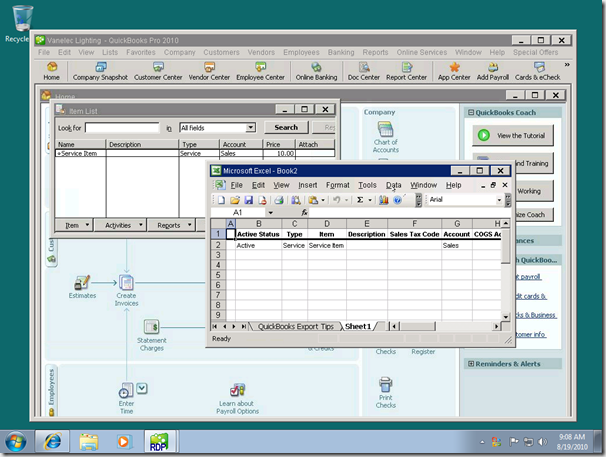Screen dimensions: 606x457
Task: Click the AutoSum sigma icon in Excel
Action: pos(360,200)
